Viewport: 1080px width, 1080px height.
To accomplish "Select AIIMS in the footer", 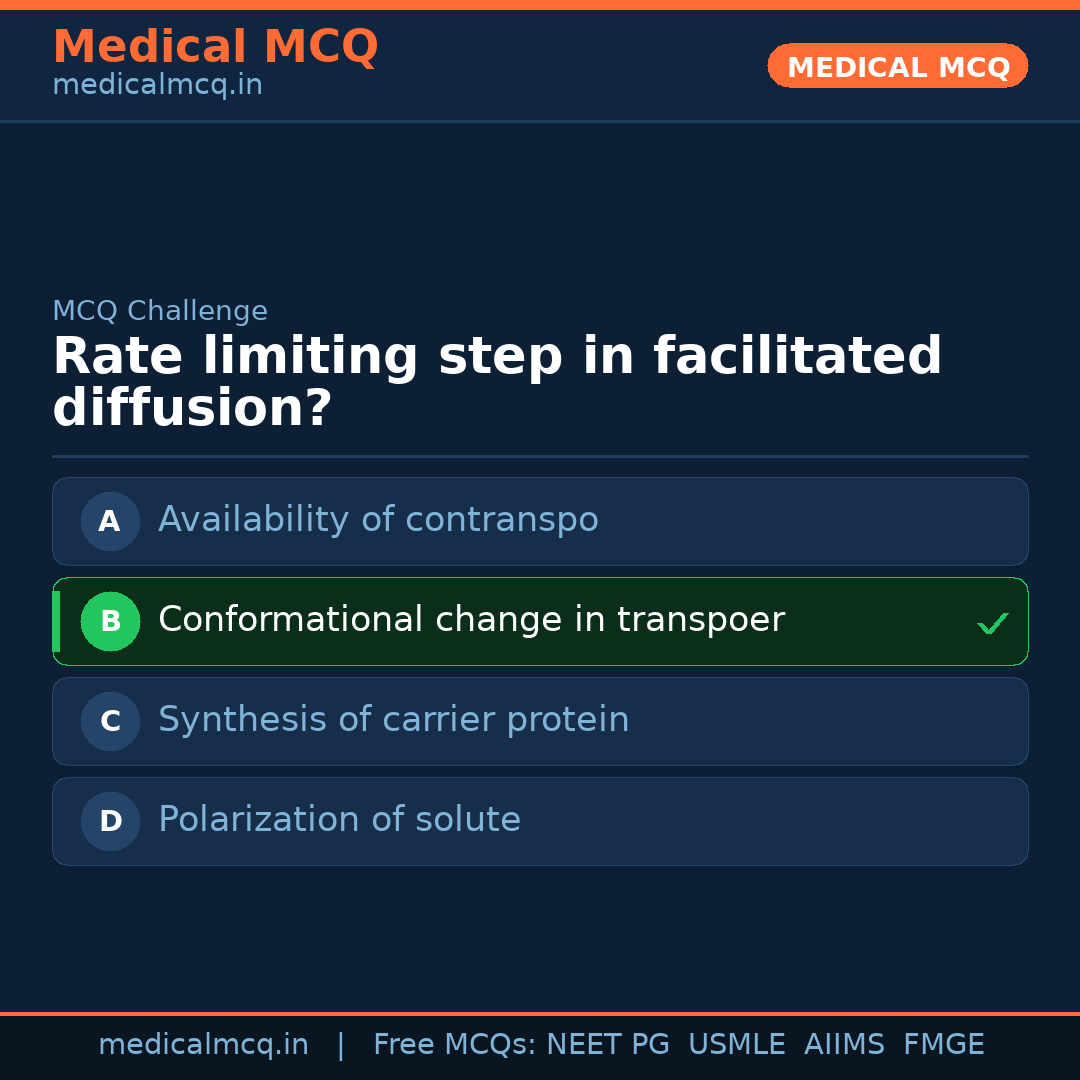I will point(844,1045).
